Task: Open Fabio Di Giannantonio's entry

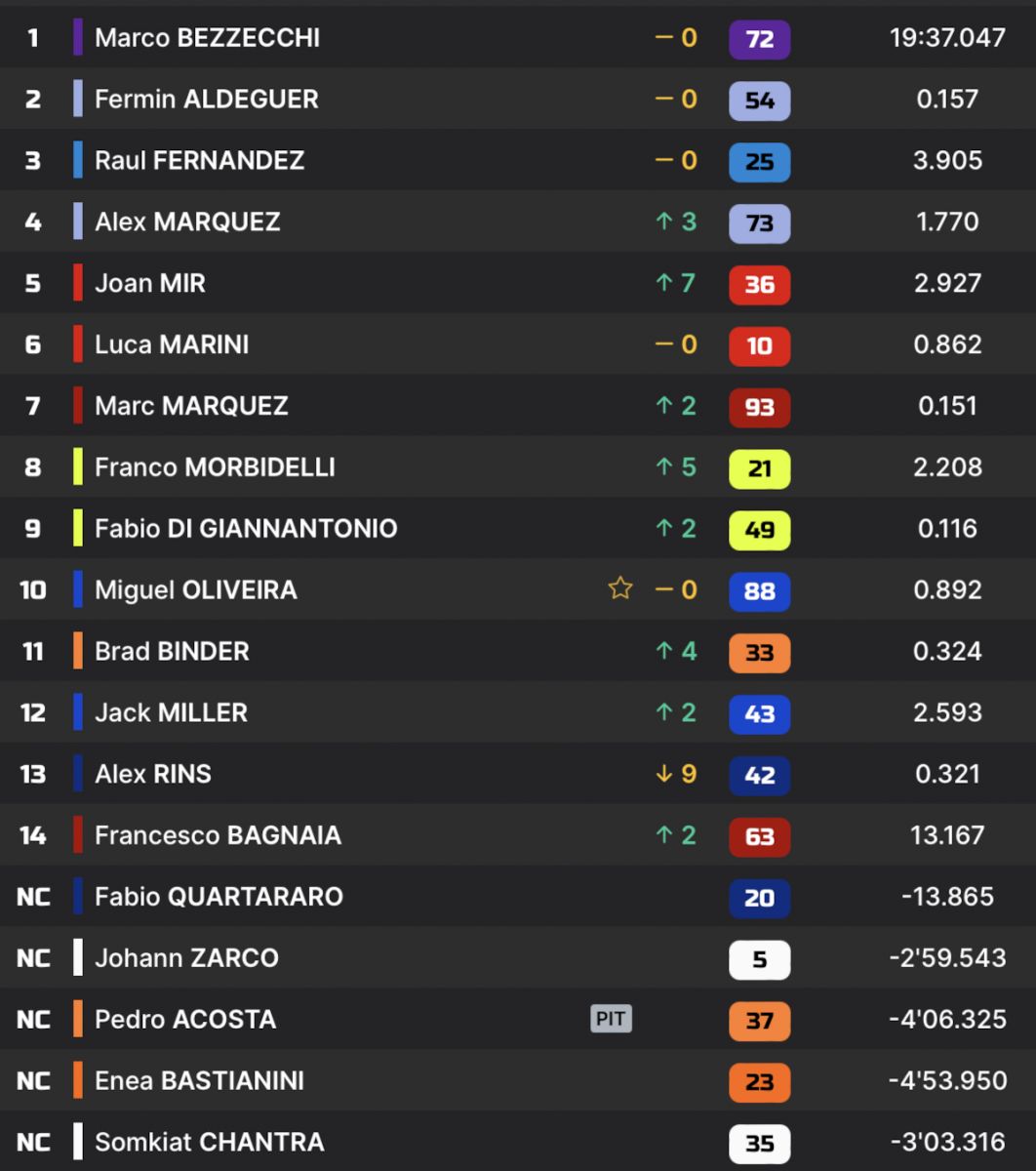Action: pos(246,529)
